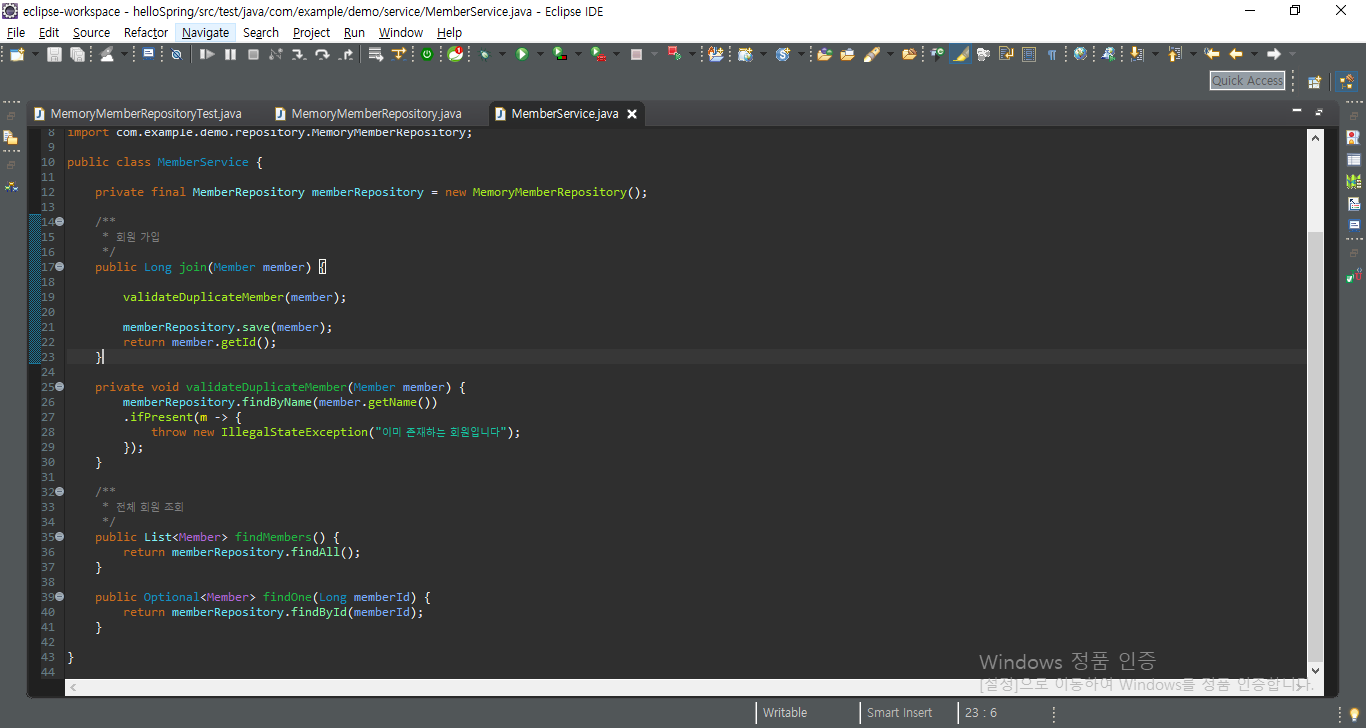Click the Drop to Frame icon

[x=375, y=54]
